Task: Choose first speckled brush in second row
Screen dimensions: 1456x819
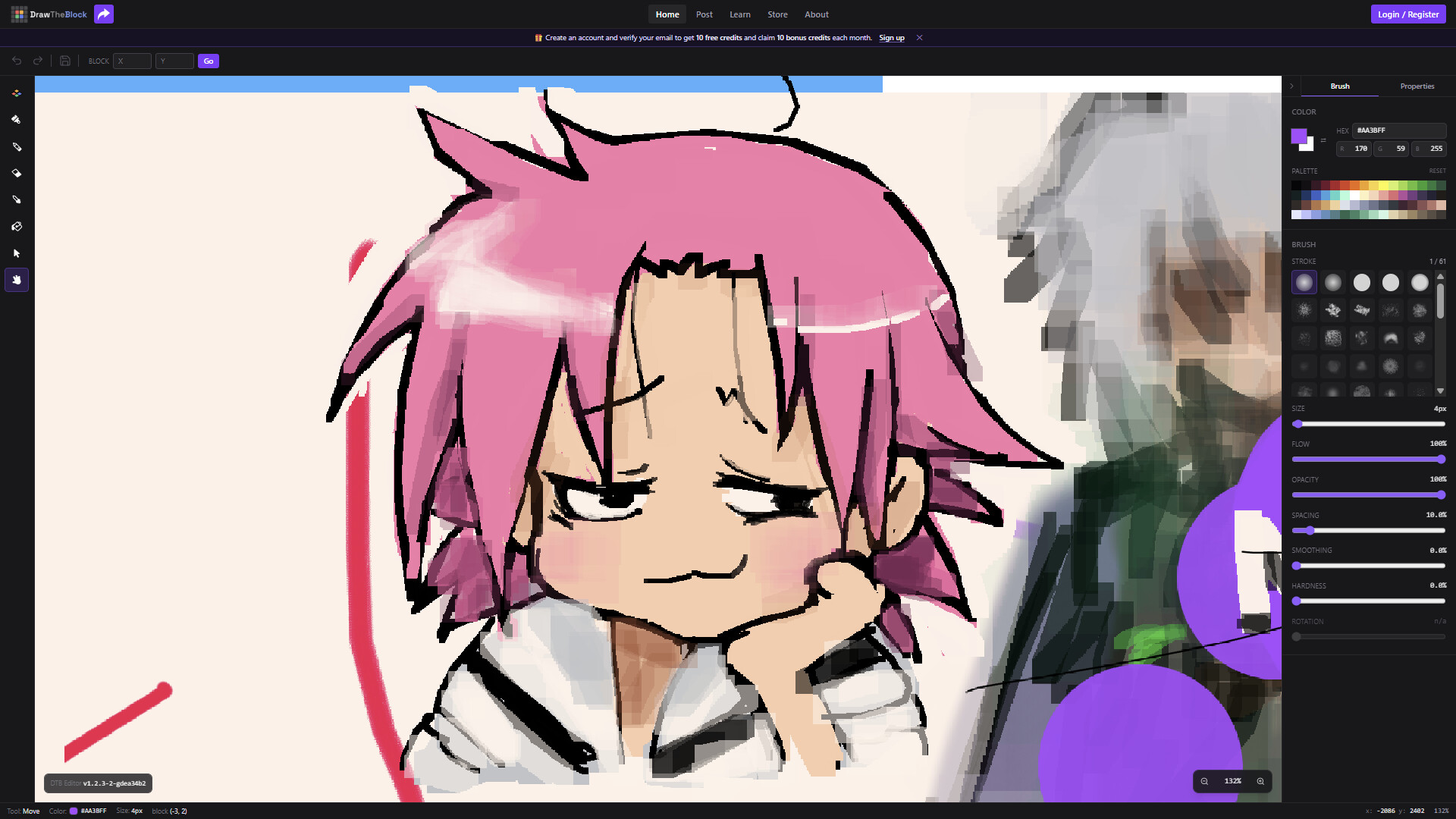Action: (1304, 310)
